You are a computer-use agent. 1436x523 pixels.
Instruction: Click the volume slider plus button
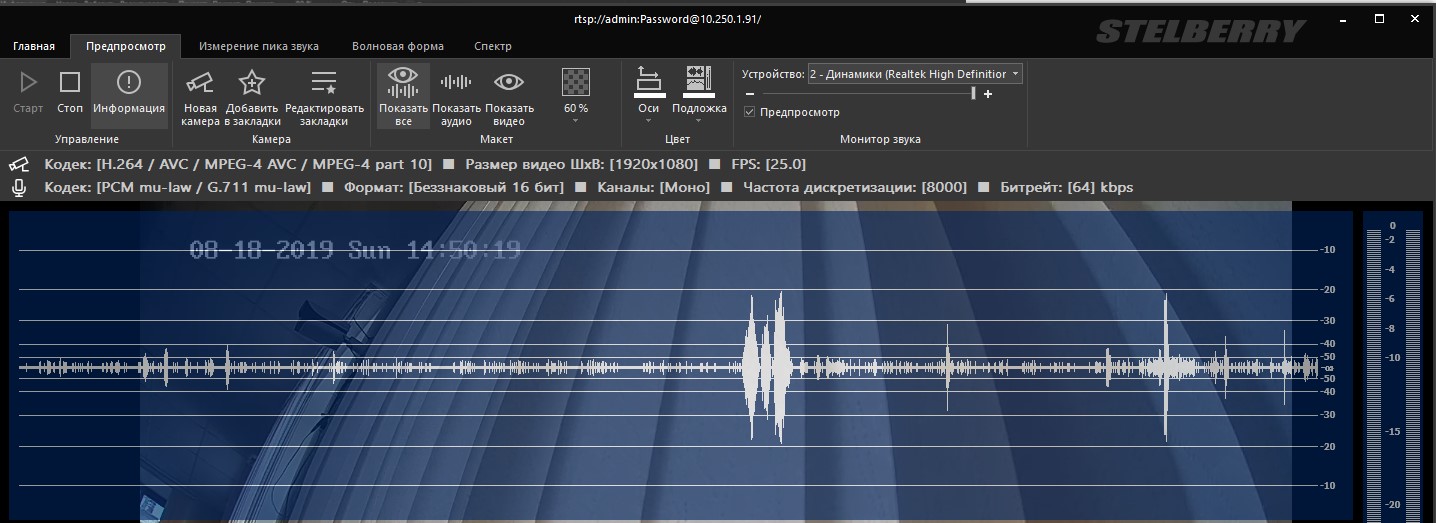point(988,94)
